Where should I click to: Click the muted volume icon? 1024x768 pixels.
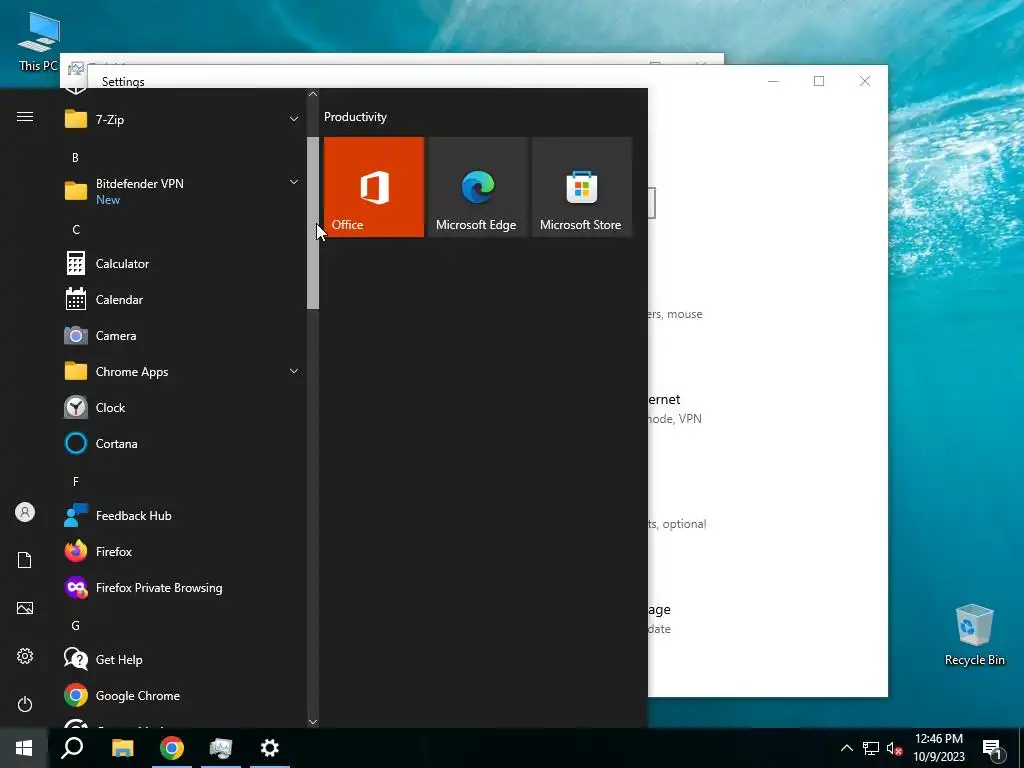[x=894, y=748]
